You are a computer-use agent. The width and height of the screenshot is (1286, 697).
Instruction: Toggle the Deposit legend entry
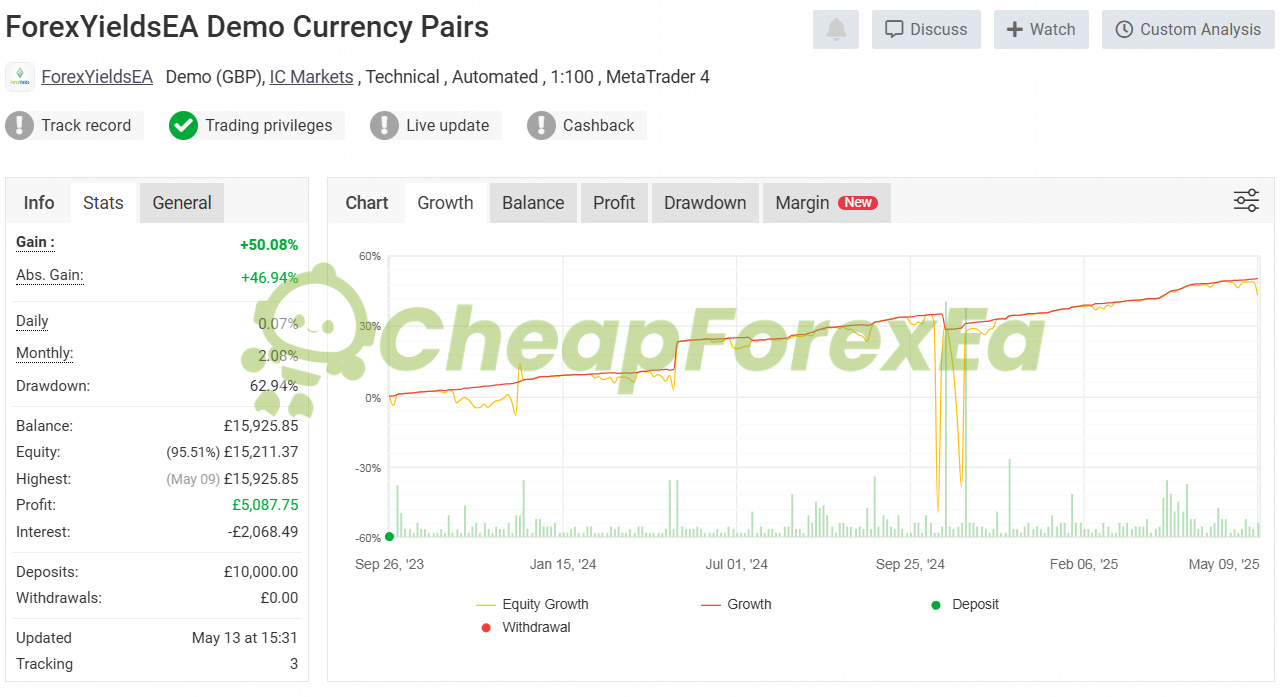[x=964, y=604]
